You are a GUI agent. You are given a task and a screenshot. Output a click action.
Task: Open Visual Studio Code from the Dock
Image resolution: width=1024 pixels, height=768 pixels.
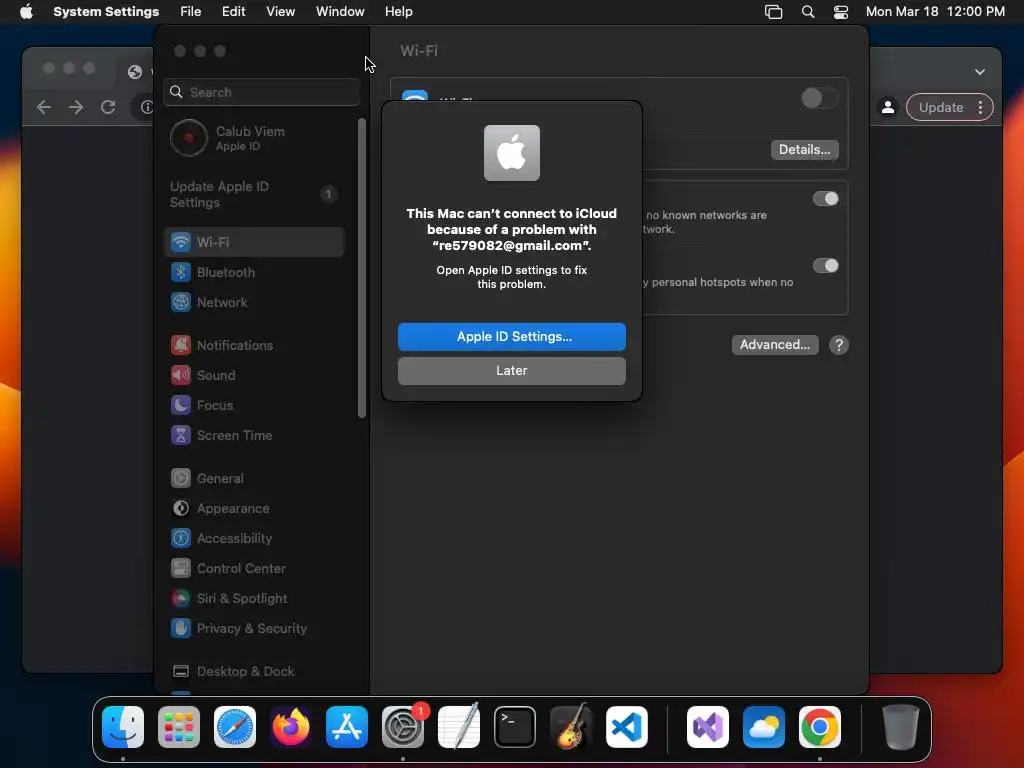[x=627, y=727]
